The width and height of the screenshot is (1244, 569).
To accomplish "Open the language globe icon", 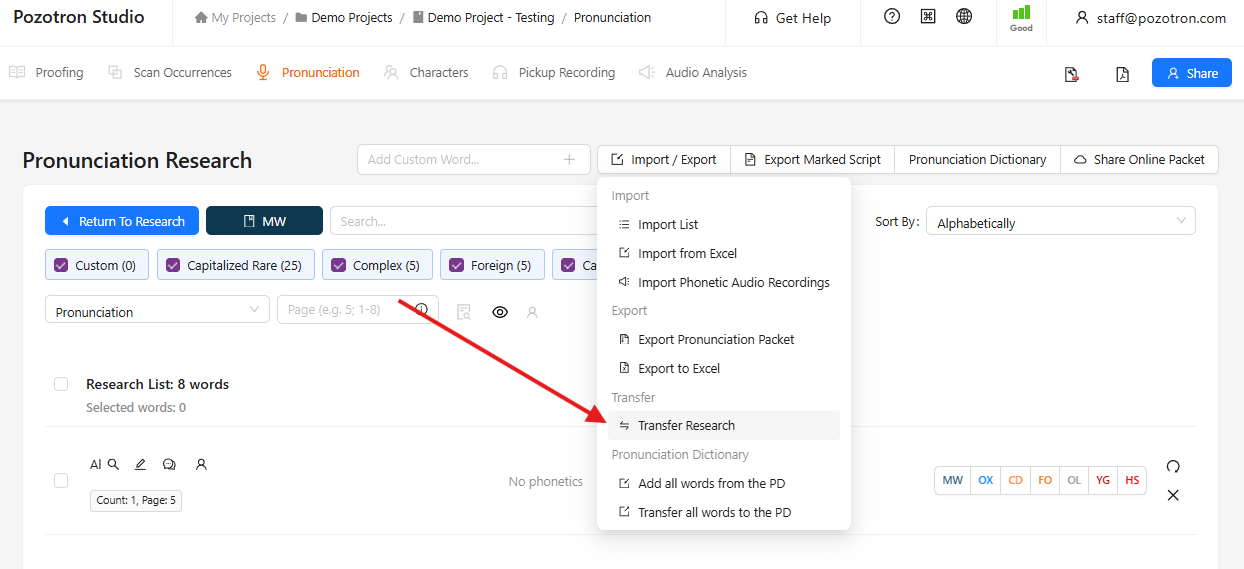I will (964, 17).
